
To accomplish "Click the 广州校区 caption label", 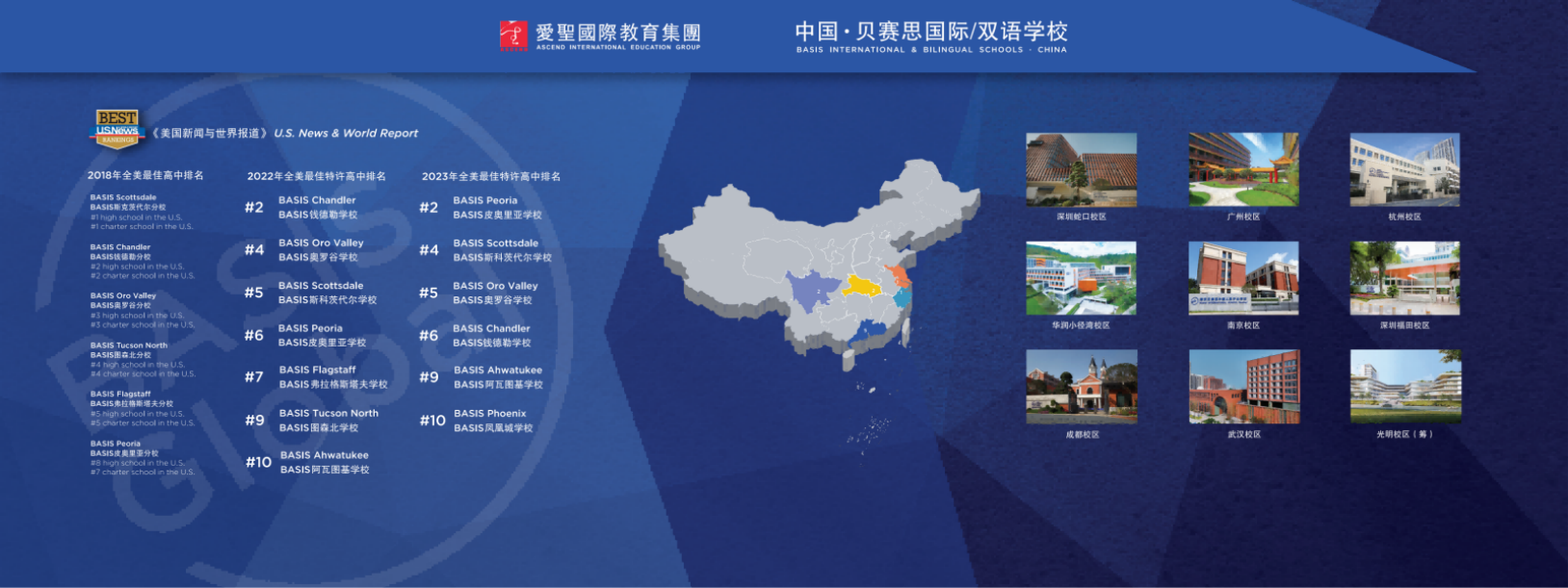I will [1243, 217].
